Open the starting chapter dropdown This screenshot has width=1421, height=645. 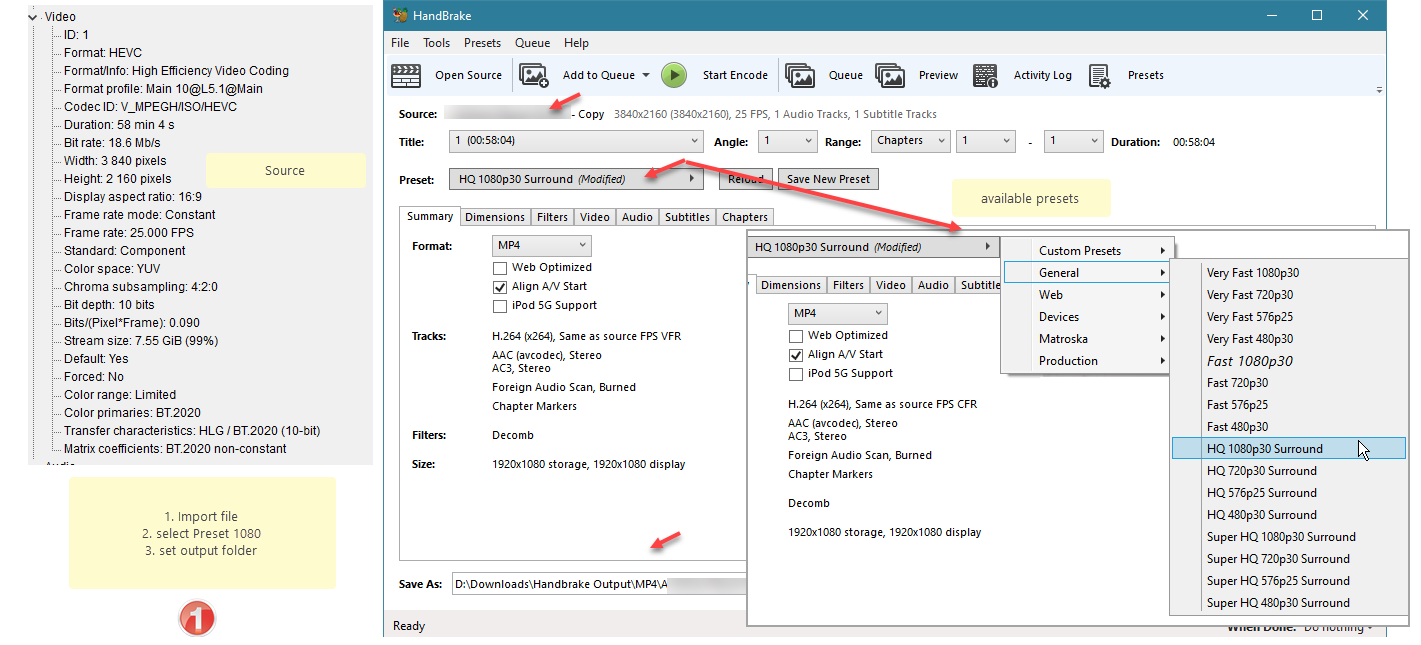(986, 141)
